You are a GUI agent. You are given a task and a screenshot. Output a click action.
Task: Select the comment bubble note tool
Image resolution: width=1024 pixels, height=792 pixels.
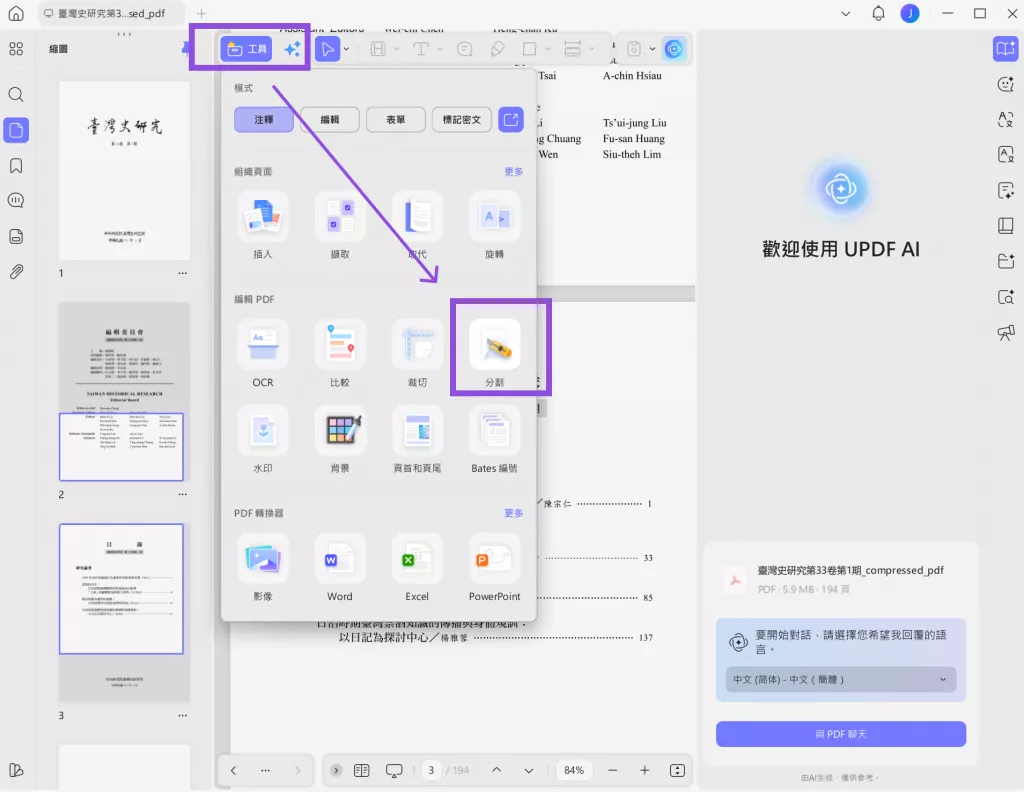tap(464, 49)
